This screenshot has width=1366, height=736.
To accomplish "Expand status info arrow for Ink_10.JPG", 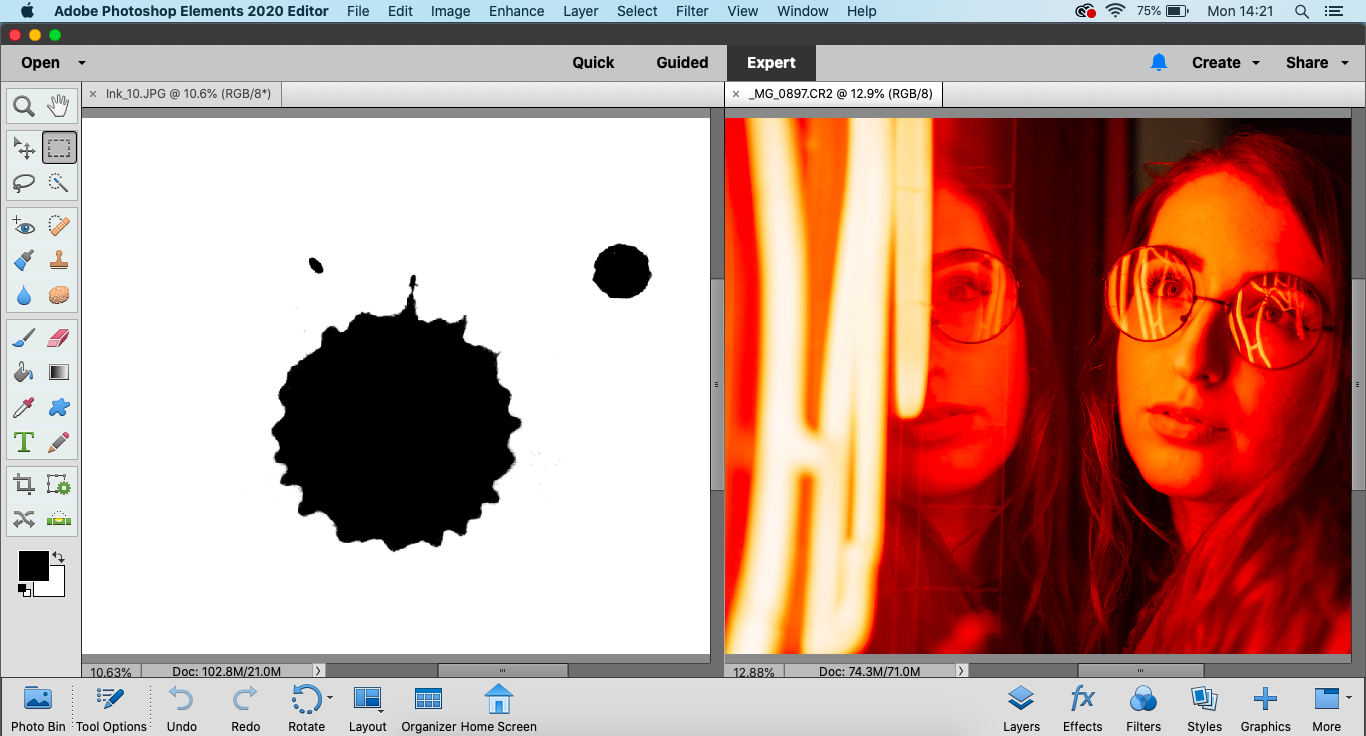I will coord(318,671).
